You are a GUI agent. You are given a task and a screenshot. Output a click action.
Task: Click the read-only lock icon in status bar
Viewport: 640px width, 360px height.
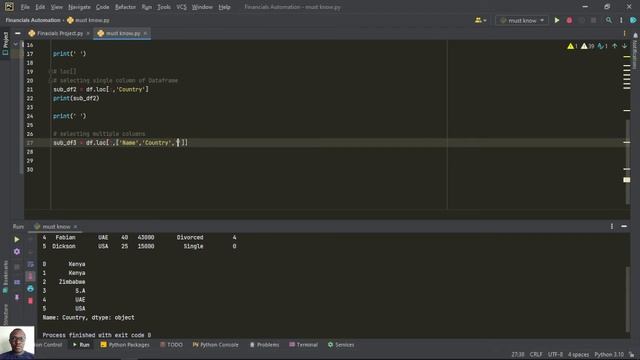(x=632, y=355)
